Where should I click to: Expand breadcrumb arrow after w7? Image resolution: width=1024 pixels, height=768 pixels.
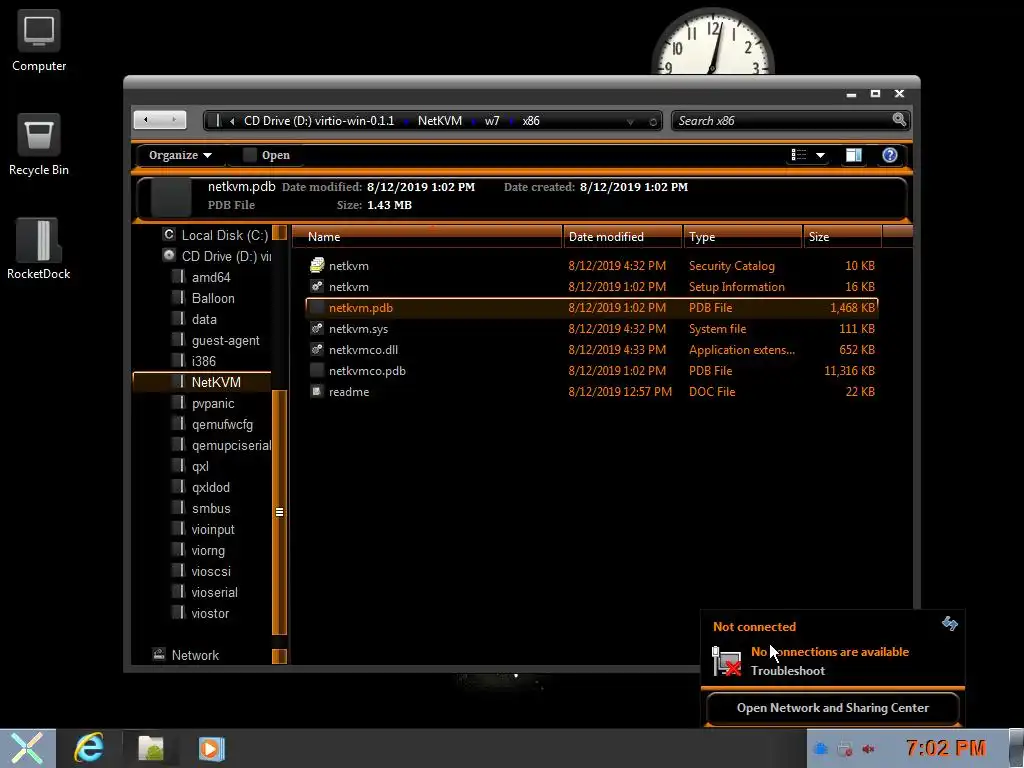click(511, 121)
